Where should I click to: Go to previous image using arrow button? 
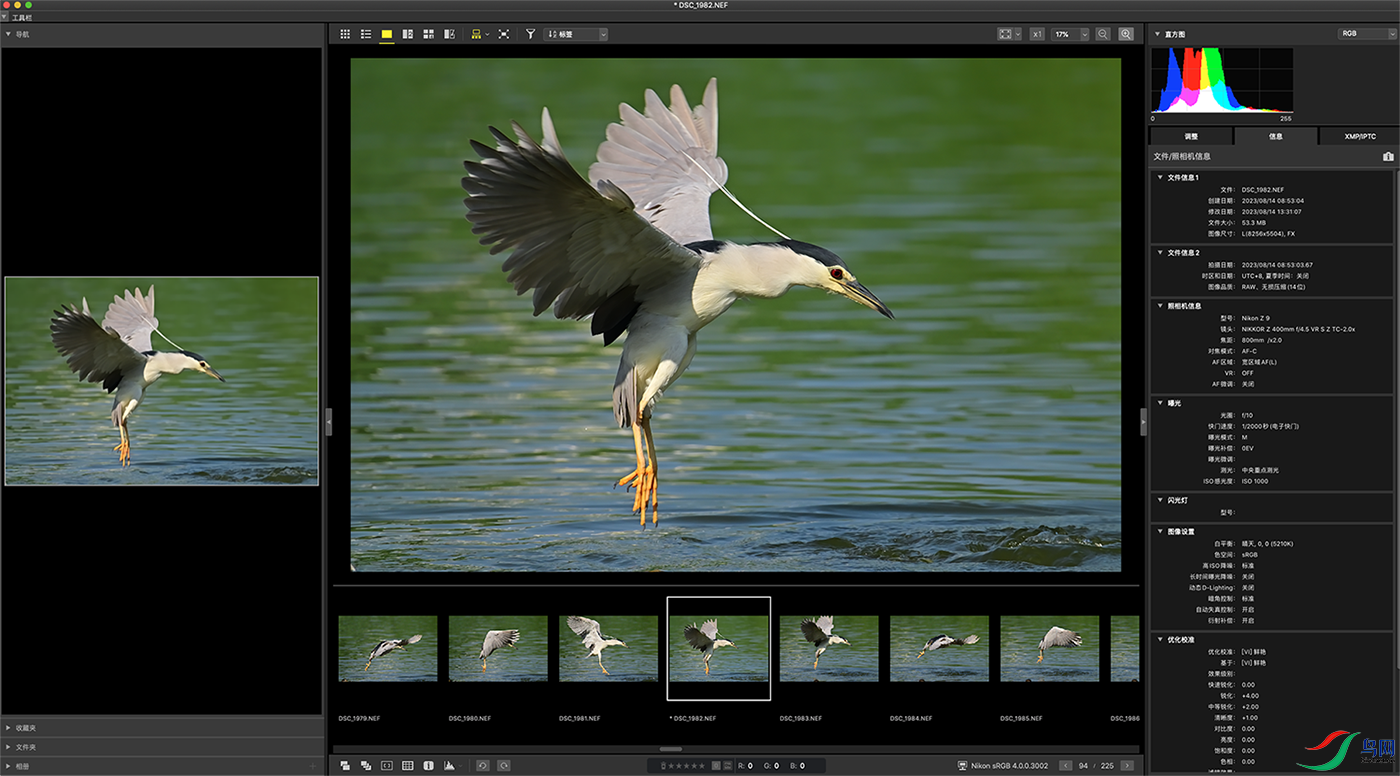1065,766
